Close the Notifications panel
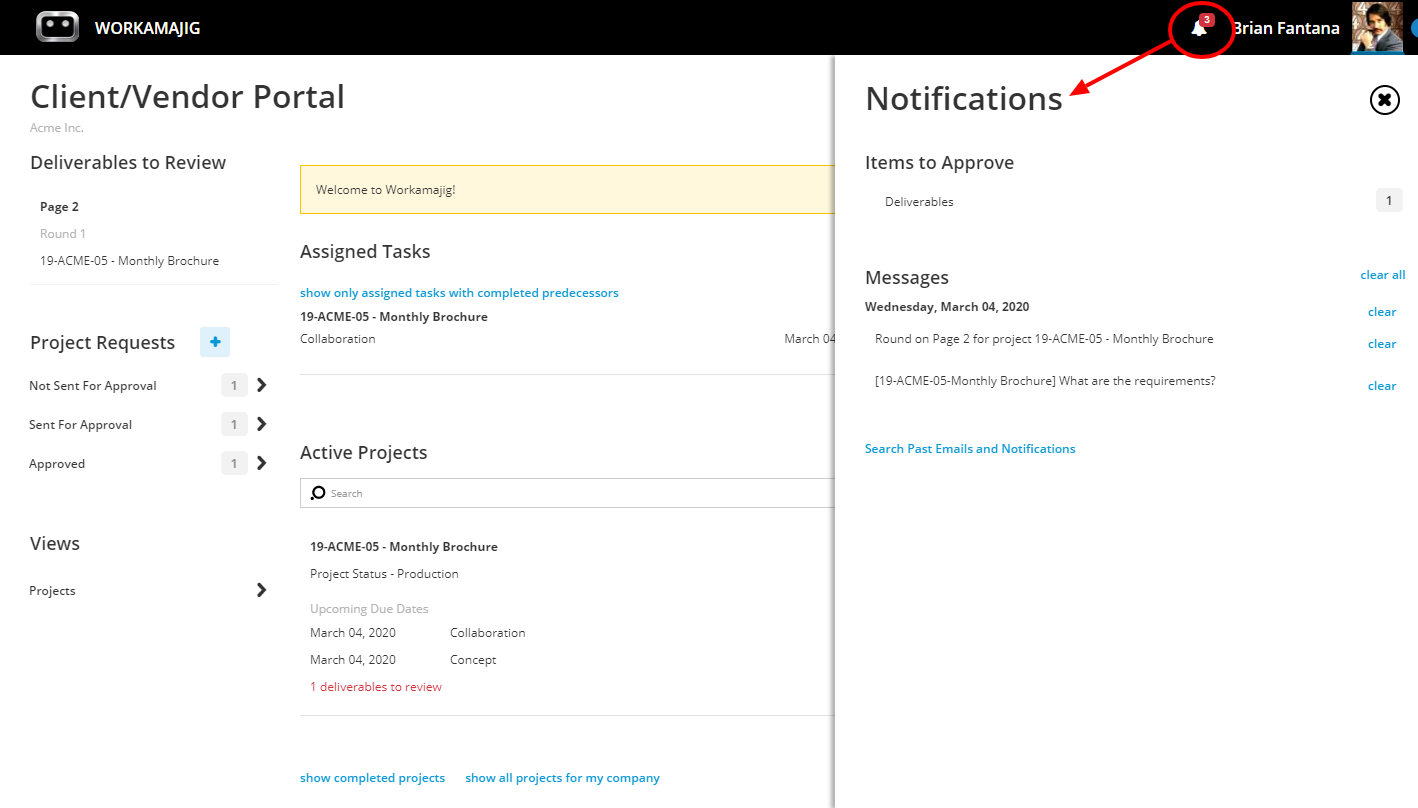The image size is (1418, 808). point(1384,99)
